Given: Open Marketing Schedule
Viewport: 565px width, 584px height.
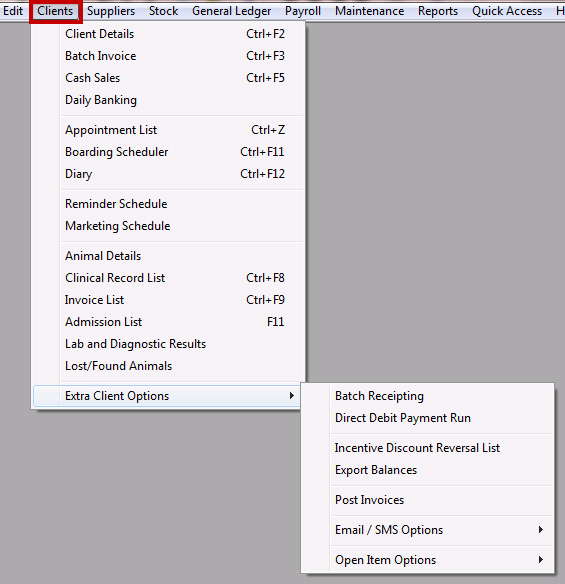Looking at the screenshot, I should [x=168, y=226].
